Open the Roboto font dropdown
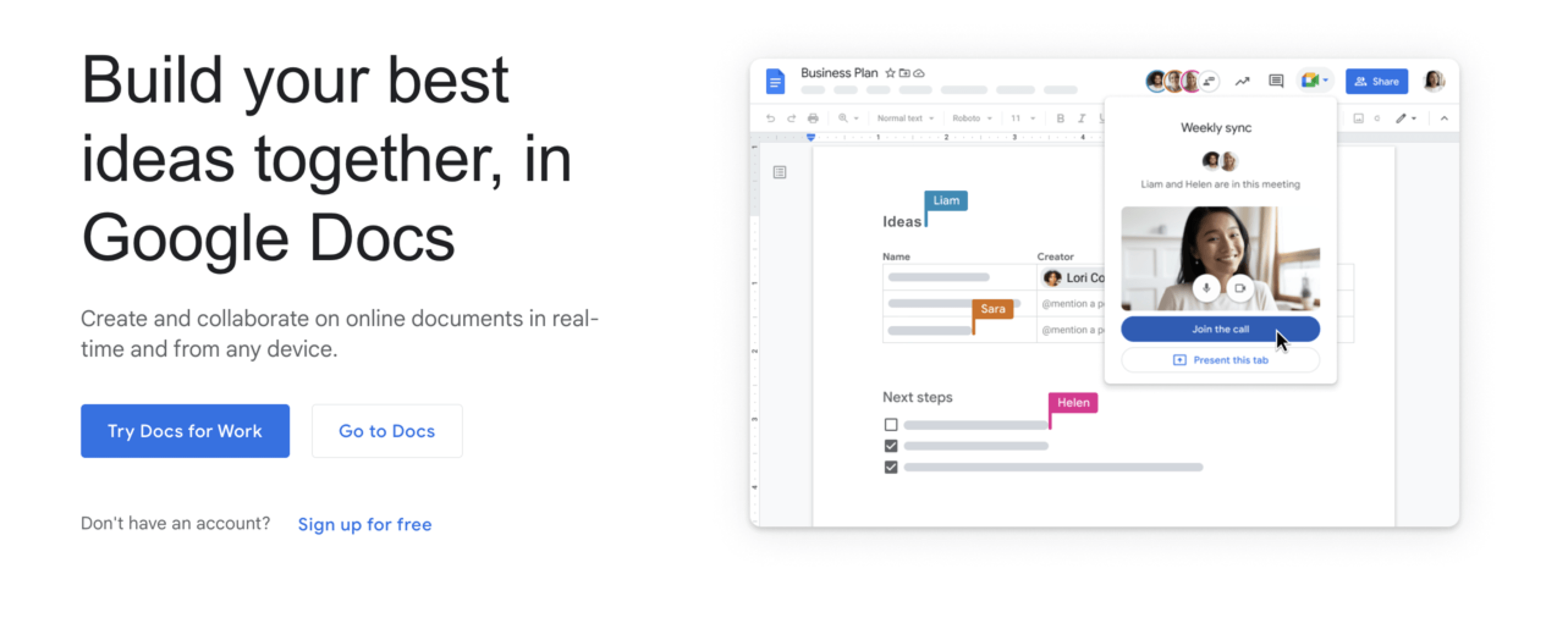Viewport: 1568px width, 629px height. [x=972, y=118]
